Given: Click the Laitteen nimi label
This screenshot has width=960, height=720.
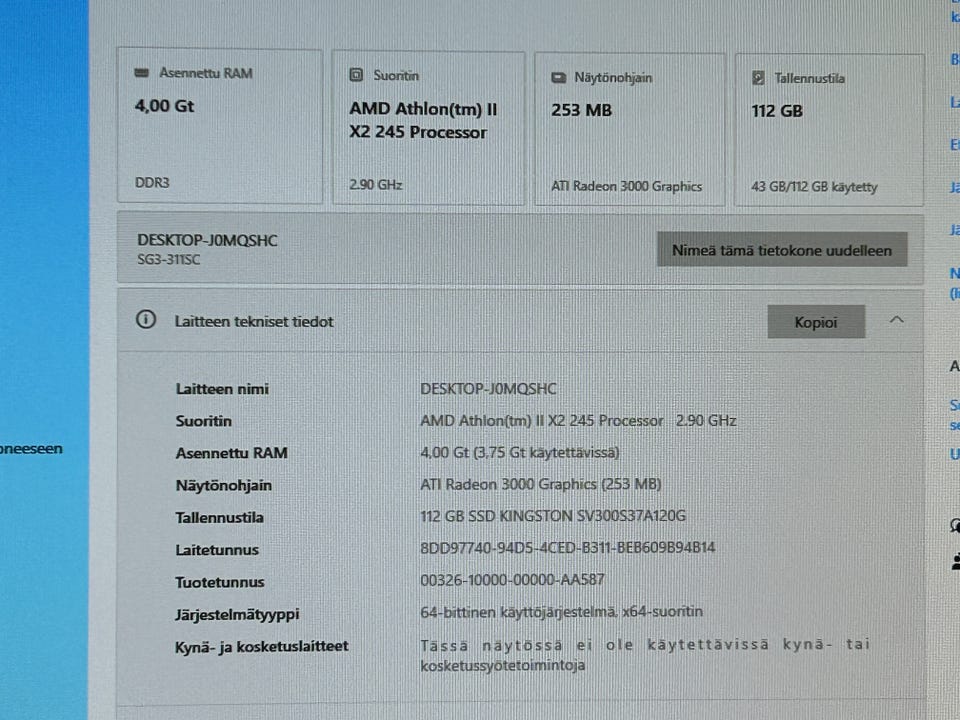Looking at the screenshot, I should tap(222, 389).
